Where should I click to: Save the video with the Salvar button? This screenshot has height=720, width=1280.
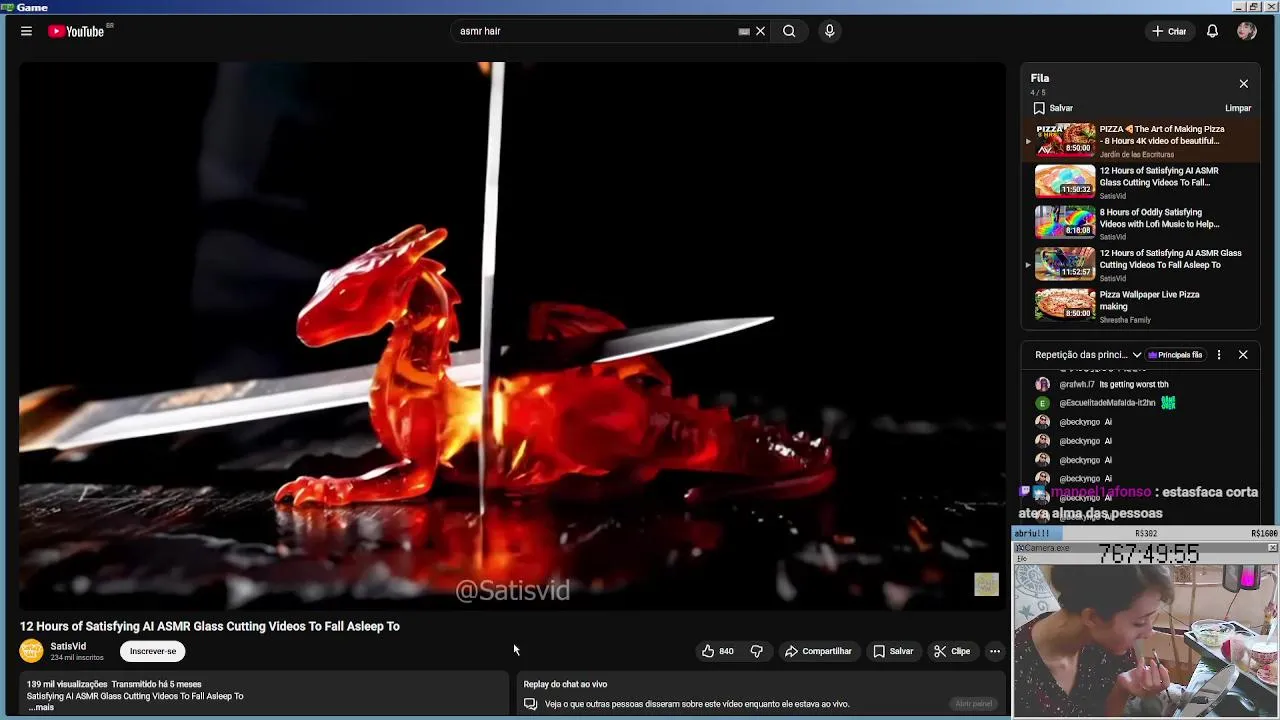pos(893,651)
